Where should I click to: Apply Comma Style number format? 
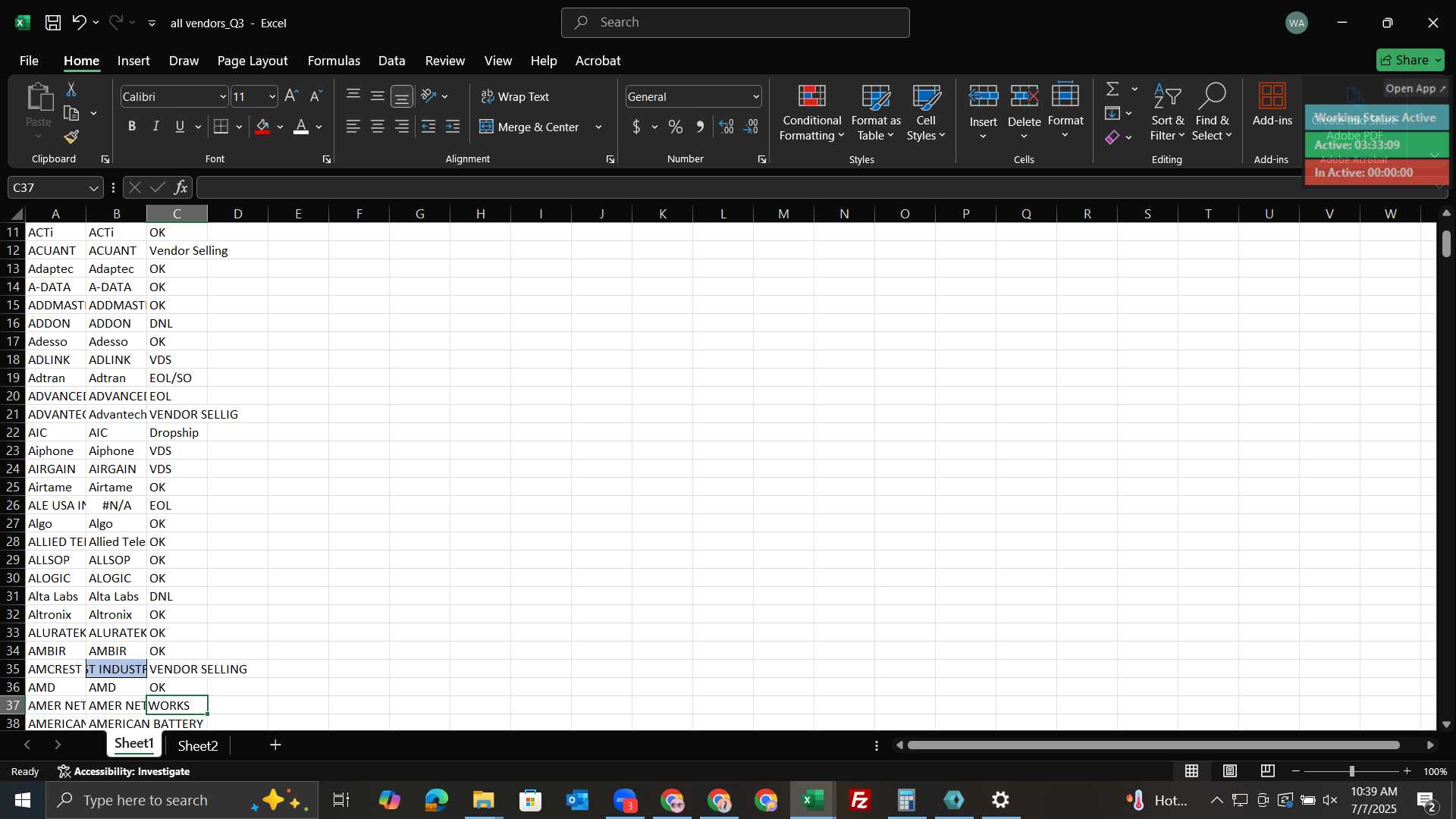click(x=700, y=127)
